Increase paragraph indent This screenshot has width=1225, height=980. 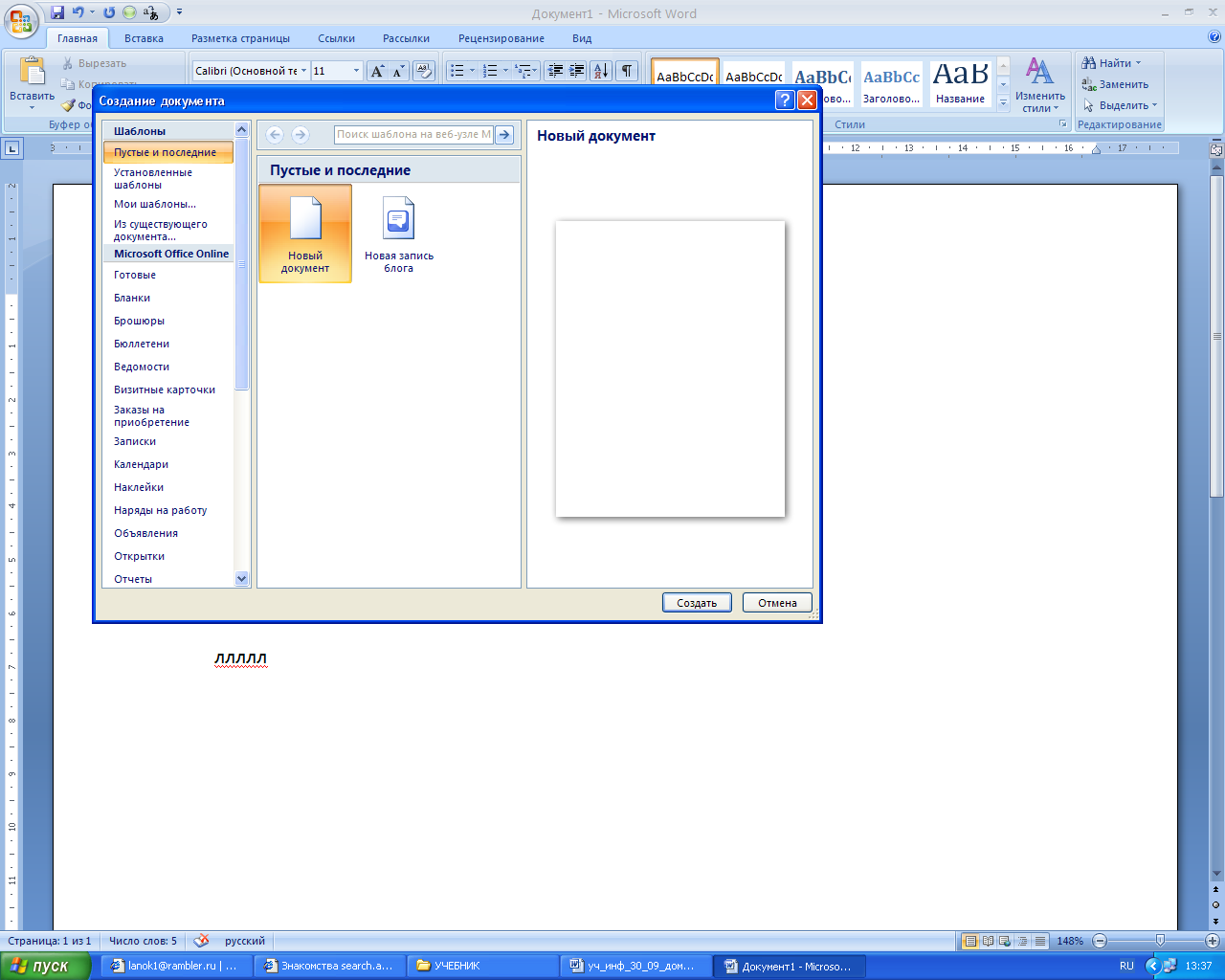coord(577,71)
